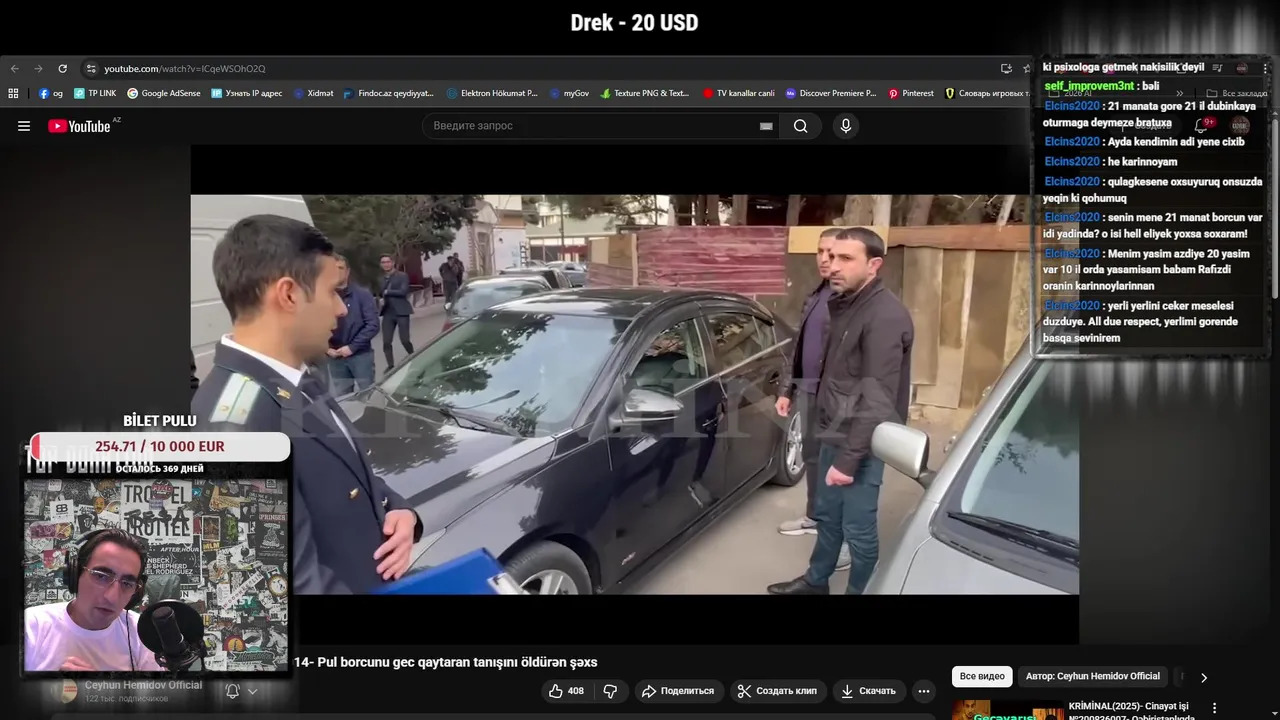Click the streamer webcam overlay
Screen dimensions: 1280x720
click(x=155, y=575)
